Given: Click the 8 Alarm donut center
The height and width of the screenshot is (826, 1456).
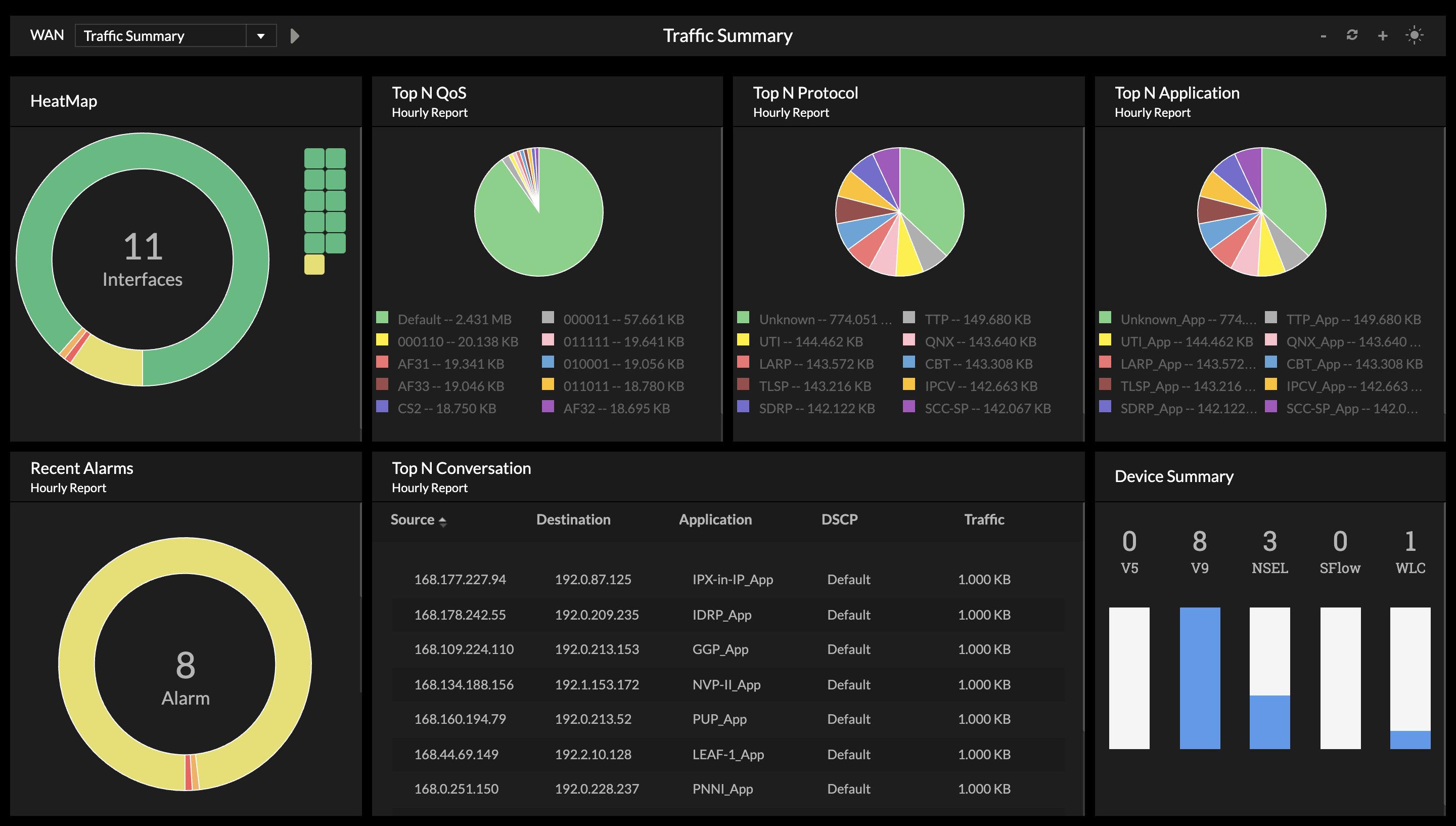Looking at the screenshot, I should (186, 678).
